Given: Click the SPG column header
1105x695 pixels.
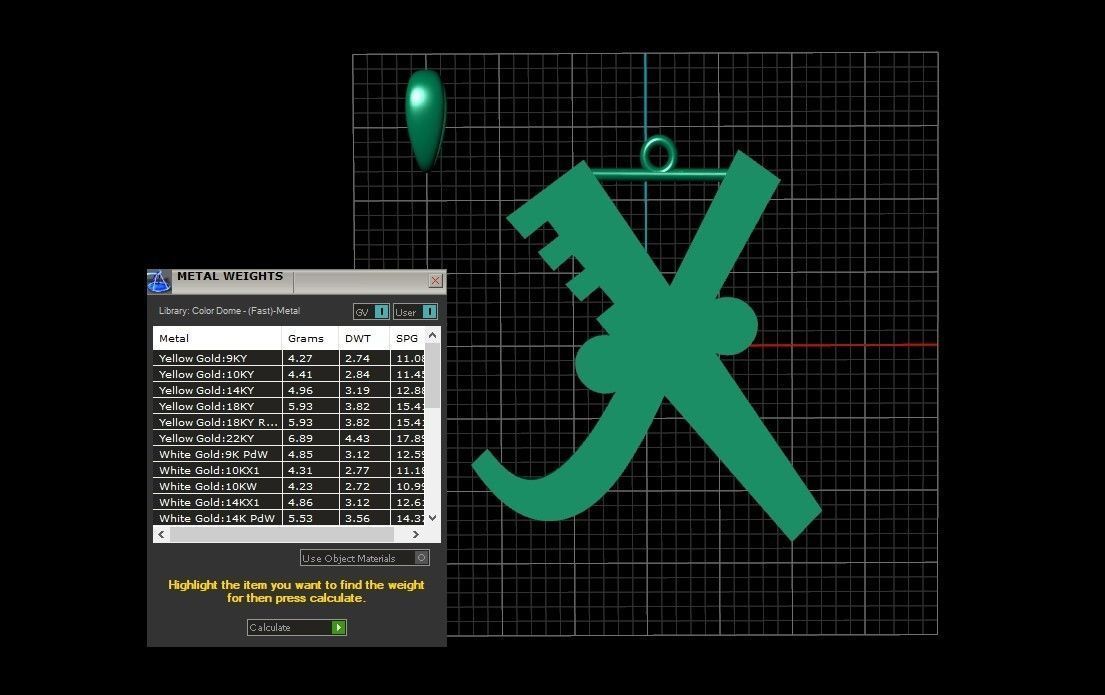Looking at the screenshot, I should pos(407,338).
